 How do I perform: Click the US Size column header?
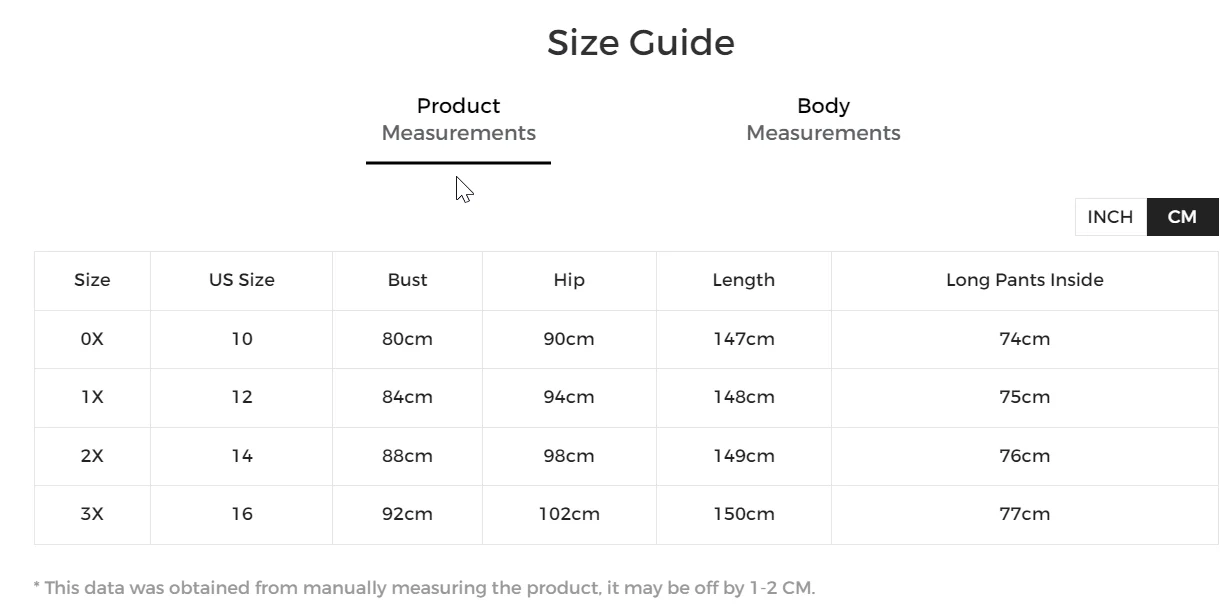pyautogui.click(x=241, y=281)
